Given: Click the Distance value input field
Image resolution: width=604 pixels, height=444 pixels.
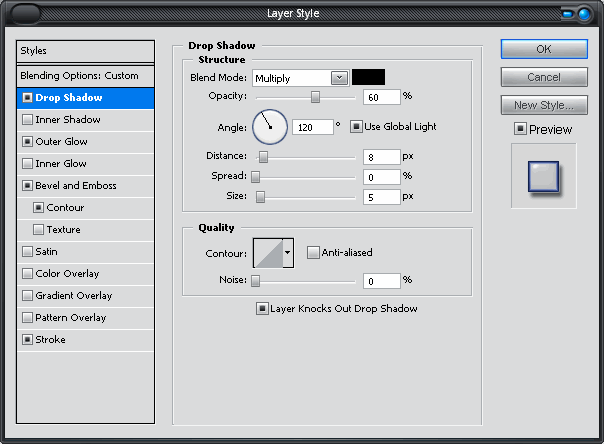Looking at the screenshot, I should point(380,157).
